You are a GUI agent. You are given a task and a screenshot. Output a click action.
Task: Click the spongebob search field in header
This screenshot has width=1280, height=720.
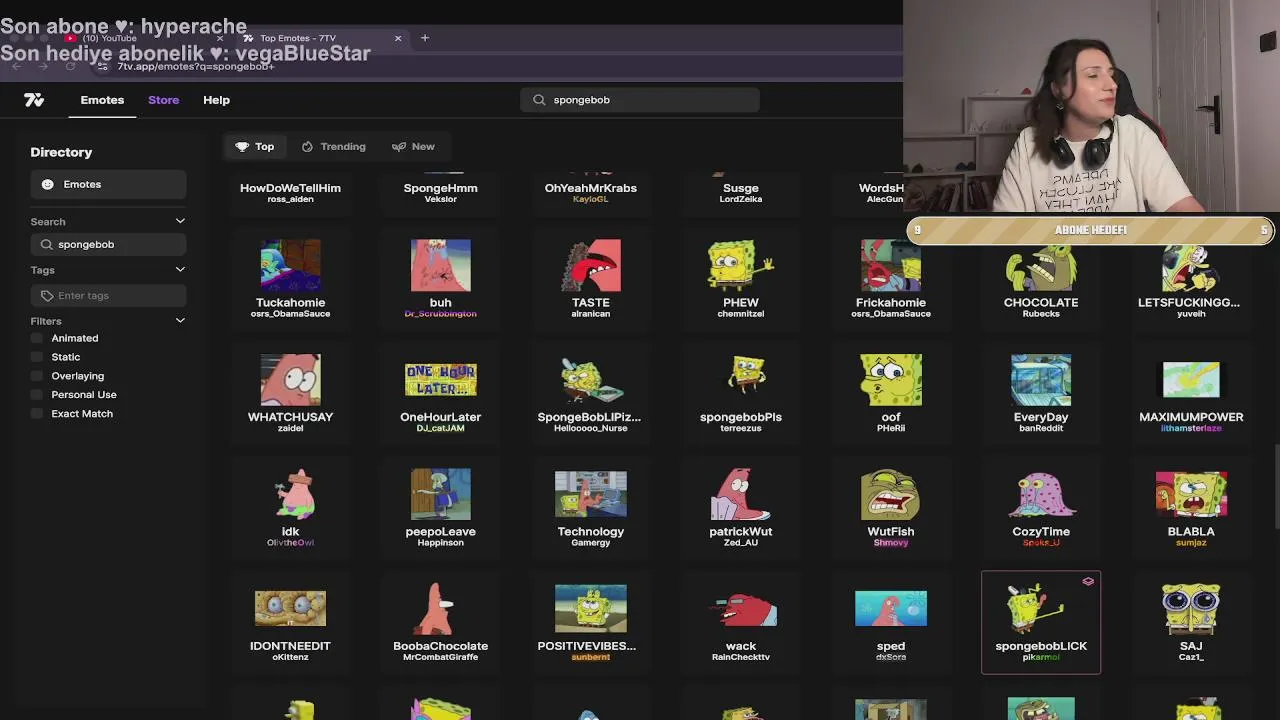click(x=640, y=100)
